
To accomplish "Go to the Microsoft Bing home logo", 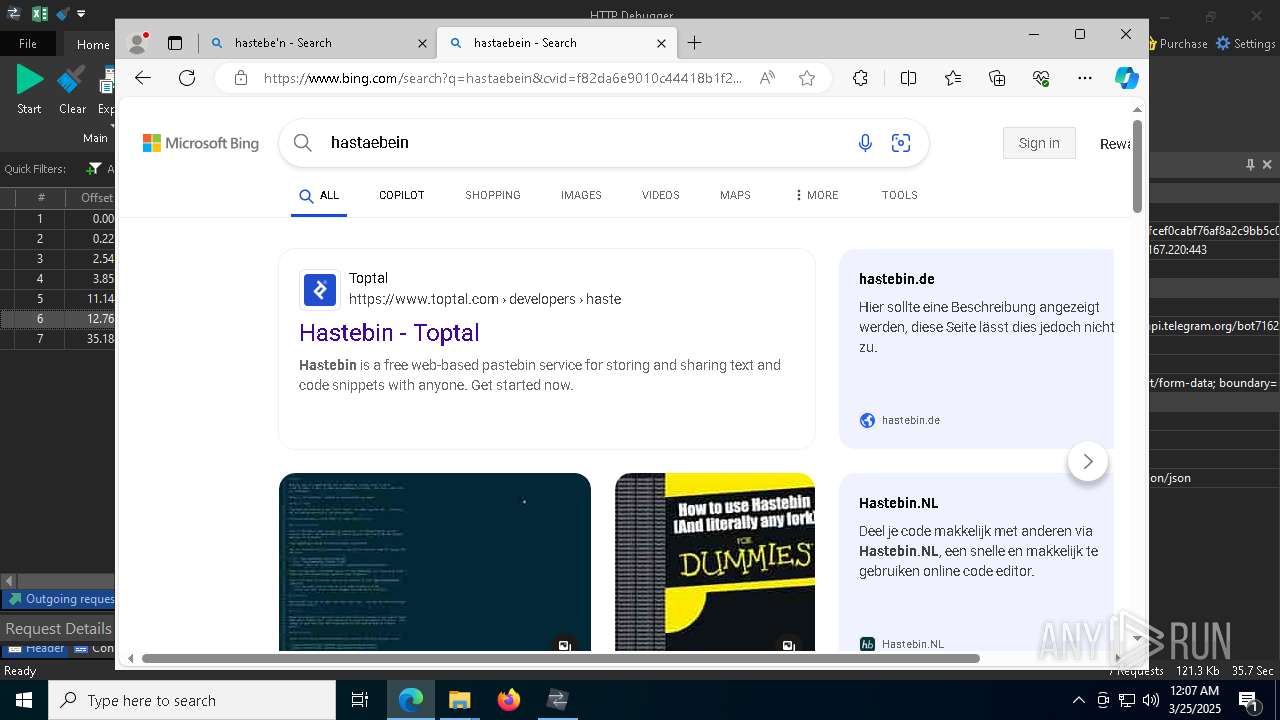I will tap(201, 143).
